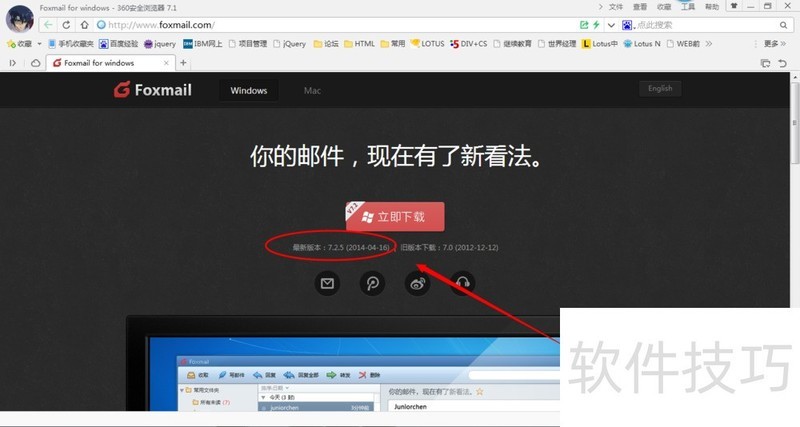
Task: Expand the 更多 bookmarks menu
Action: pos(774,44)
